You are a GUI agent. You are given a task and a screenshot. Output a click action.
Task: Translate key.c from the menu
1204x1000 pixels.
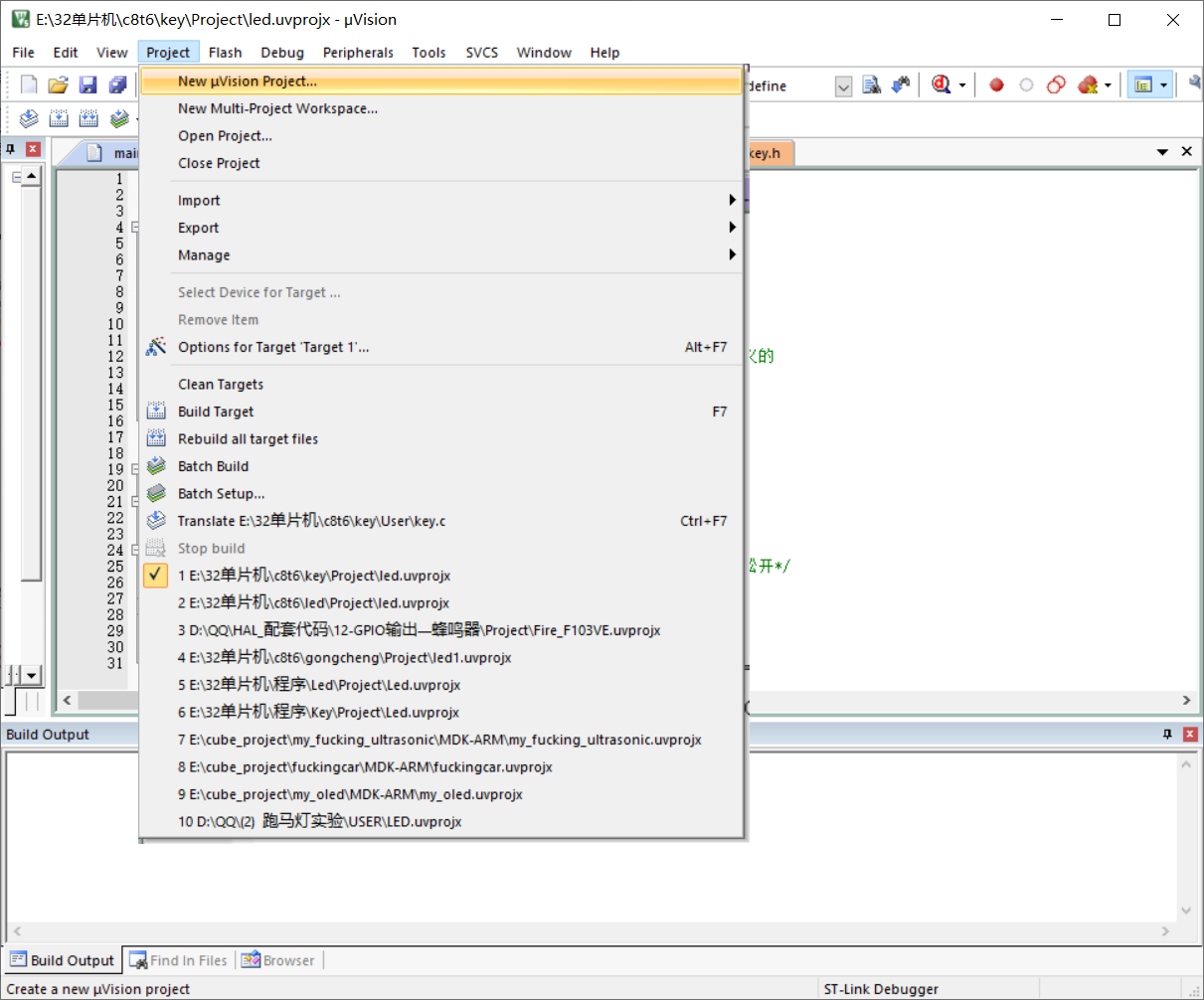coord(441,521)
